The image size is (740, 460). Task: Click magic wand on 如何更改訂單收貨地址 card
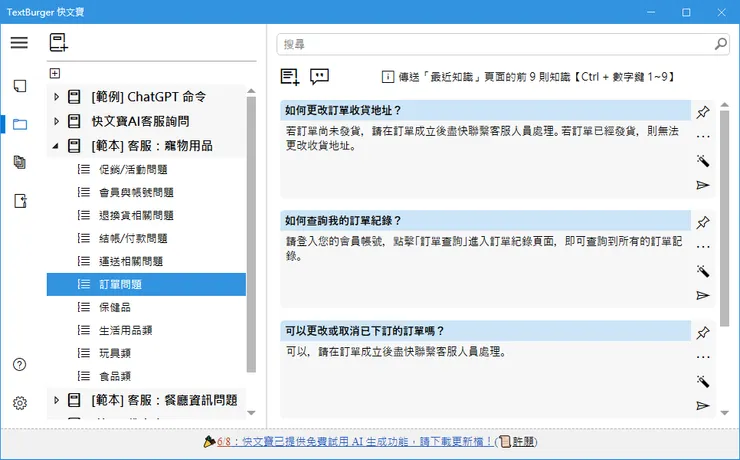point(703,161)
